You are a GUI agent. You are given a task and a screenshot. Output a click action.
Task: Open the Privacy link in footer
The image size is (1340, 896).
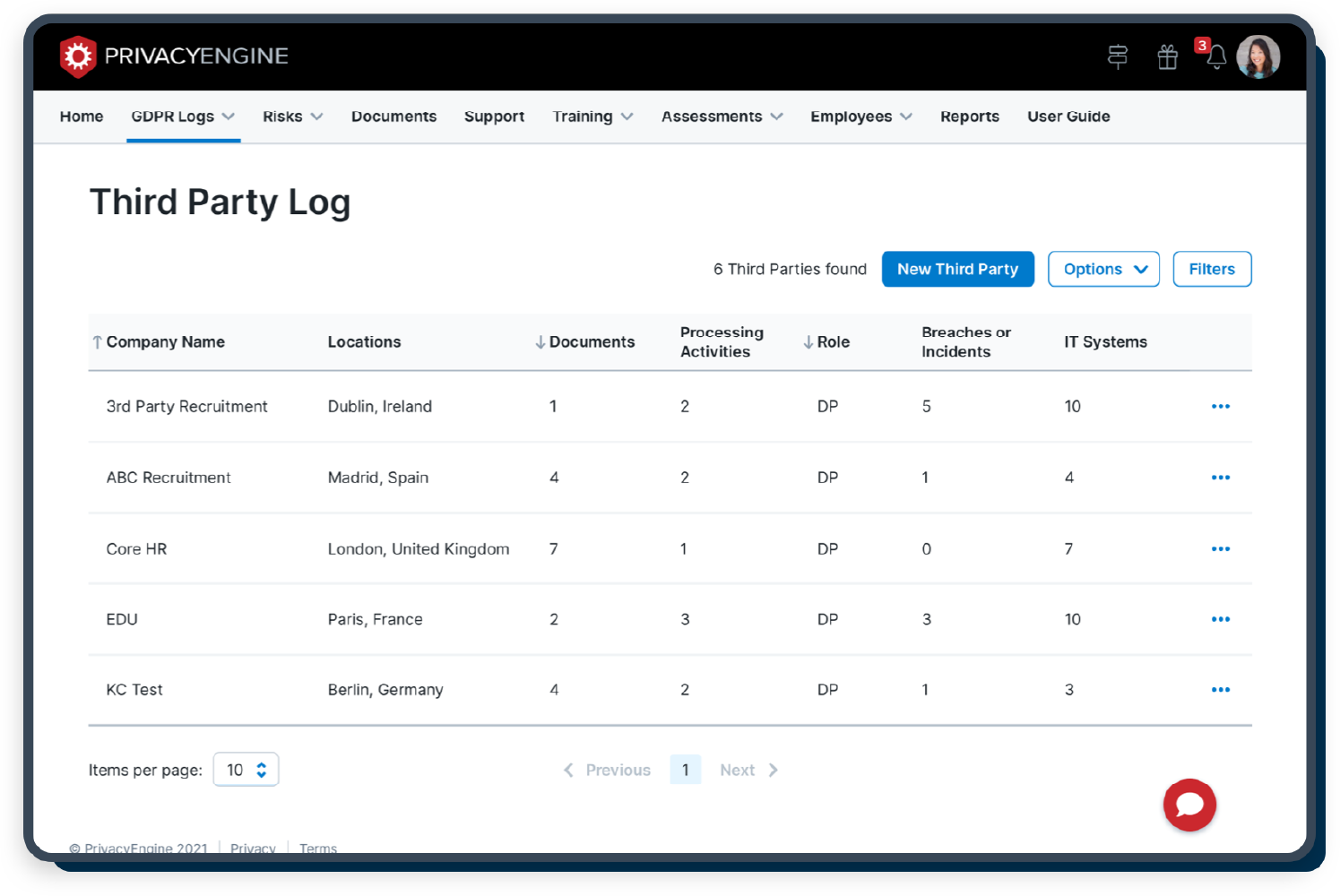pyautogui.click(x=253, y=848)
